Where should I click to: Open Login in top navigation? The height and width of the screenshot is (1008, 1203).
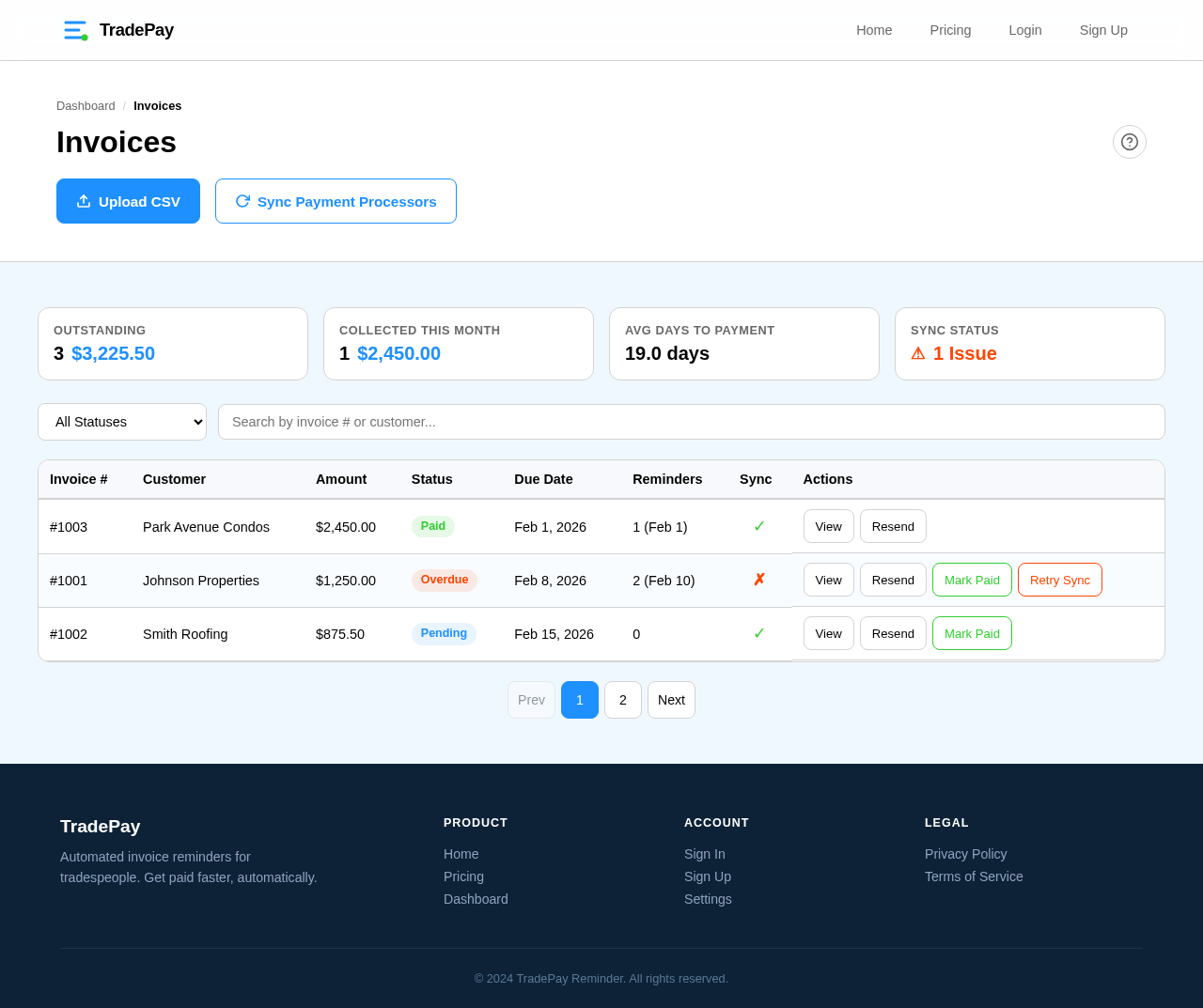coord(1025,30)
